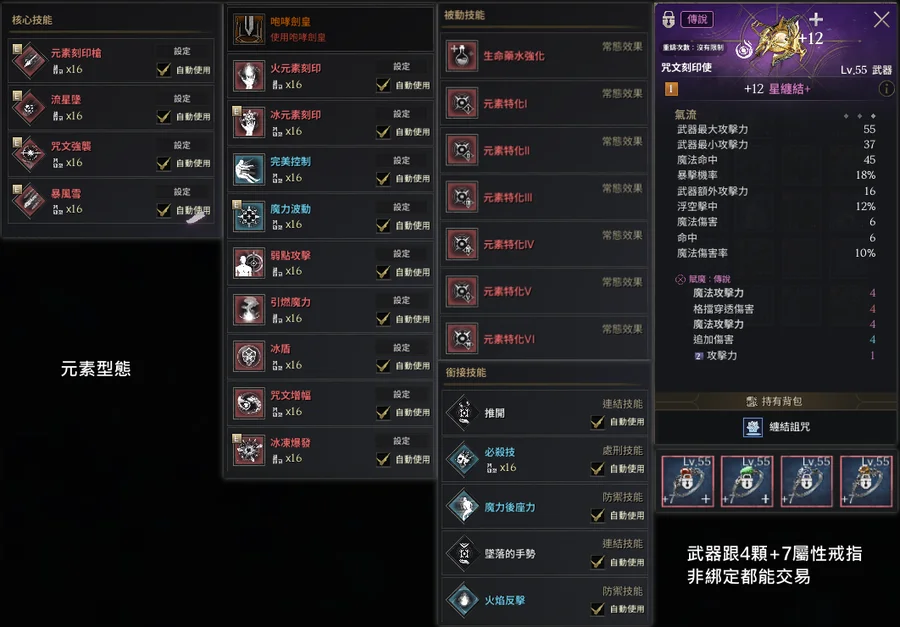Select the 必殺技 chain skill icon
Image resolution: width=900 pixels, height=627 pixels.
tap(463, 459)
